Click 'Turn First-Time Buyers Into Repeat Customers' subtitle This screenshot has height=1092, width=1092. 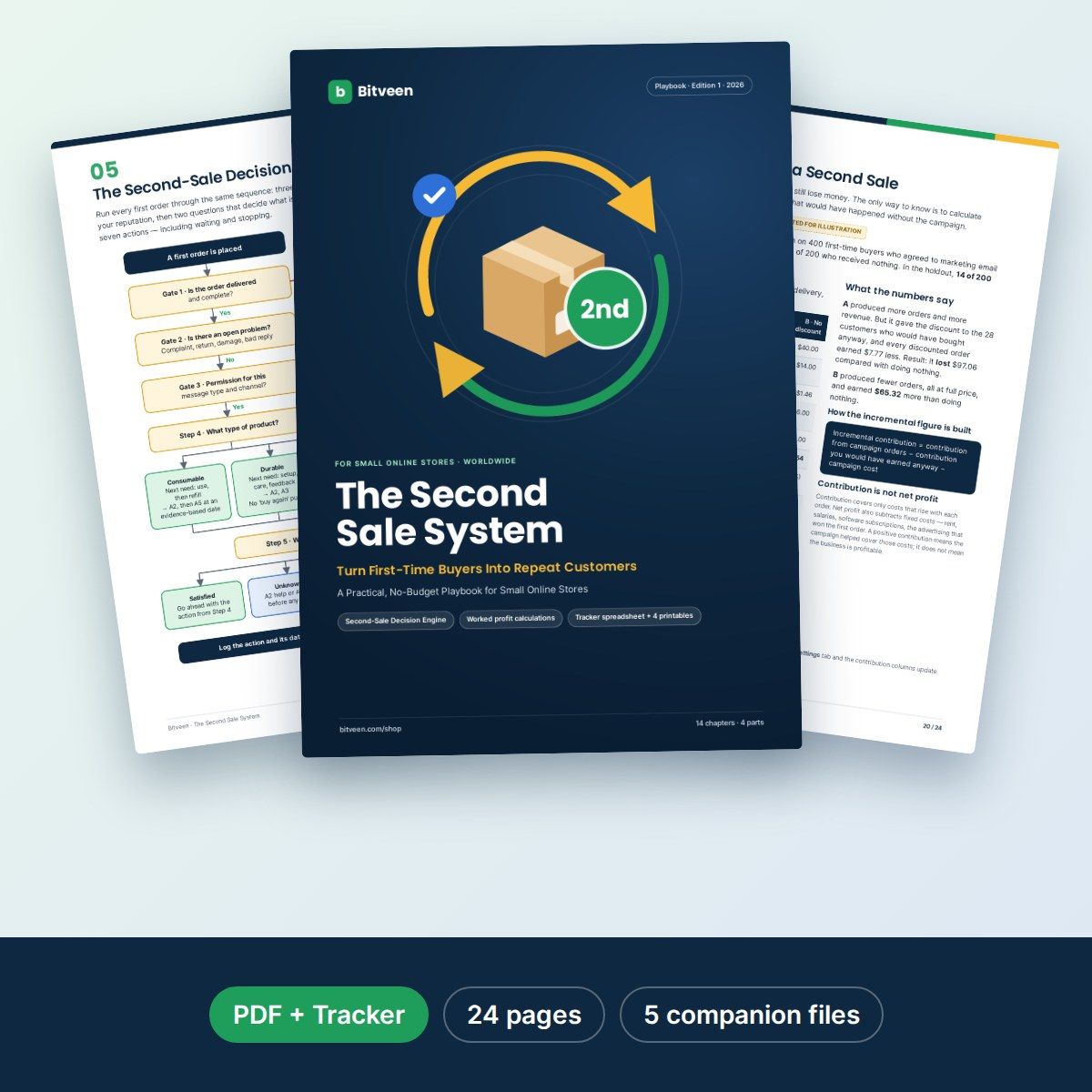(x=487, y=568)
